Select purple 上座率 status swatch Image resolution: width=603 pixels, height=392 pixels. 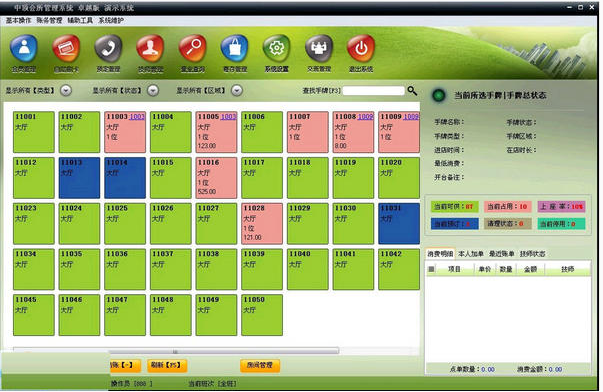coord(561,207)
